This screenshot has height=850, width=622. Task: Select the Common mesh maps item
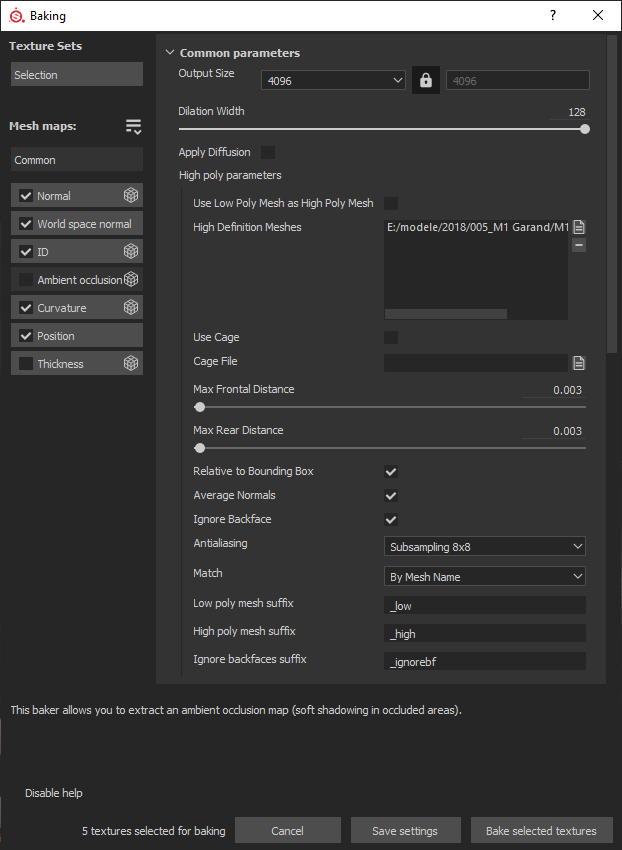[x=77, y=160]
